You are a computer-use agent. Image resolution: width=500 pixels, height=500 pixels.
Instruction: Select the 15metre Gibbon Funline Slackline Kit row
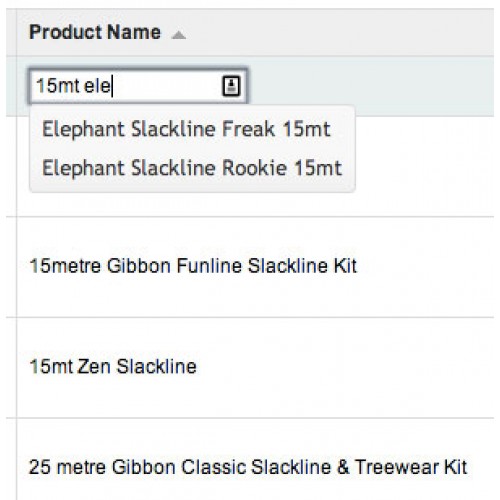point(255,267)
